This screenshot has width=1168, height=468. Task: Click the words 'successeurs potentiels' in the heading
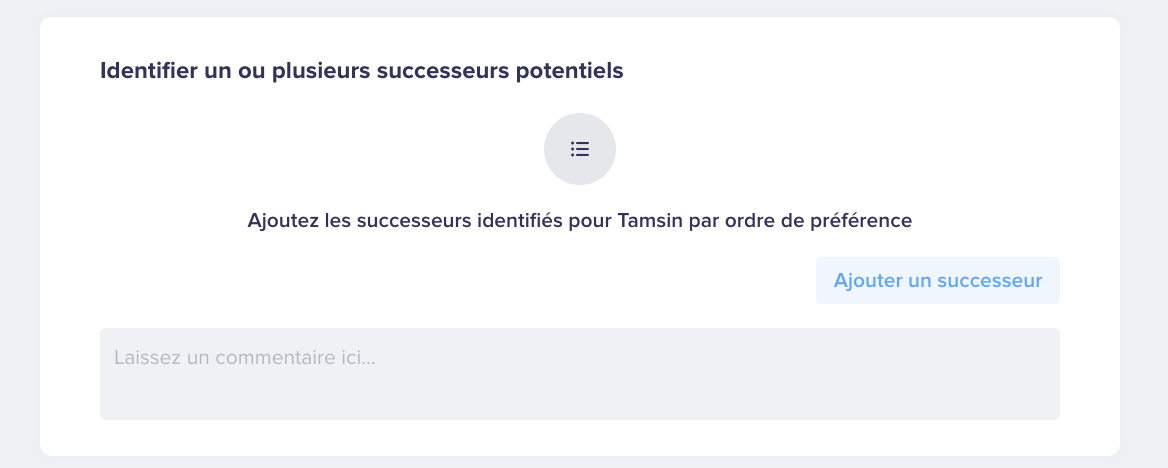pyautogui.click(x=500, y=71)
